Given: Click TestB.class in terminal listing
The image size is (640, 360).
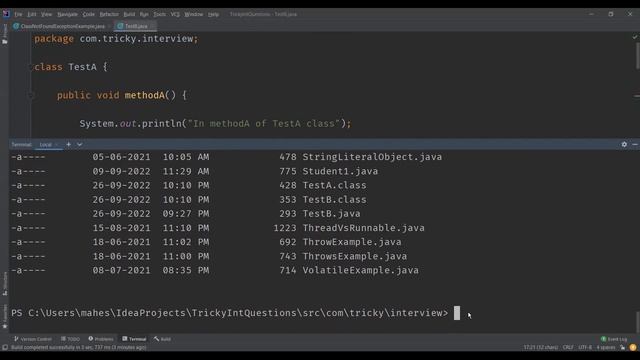Looking at the screenshot, I should 334,200.
